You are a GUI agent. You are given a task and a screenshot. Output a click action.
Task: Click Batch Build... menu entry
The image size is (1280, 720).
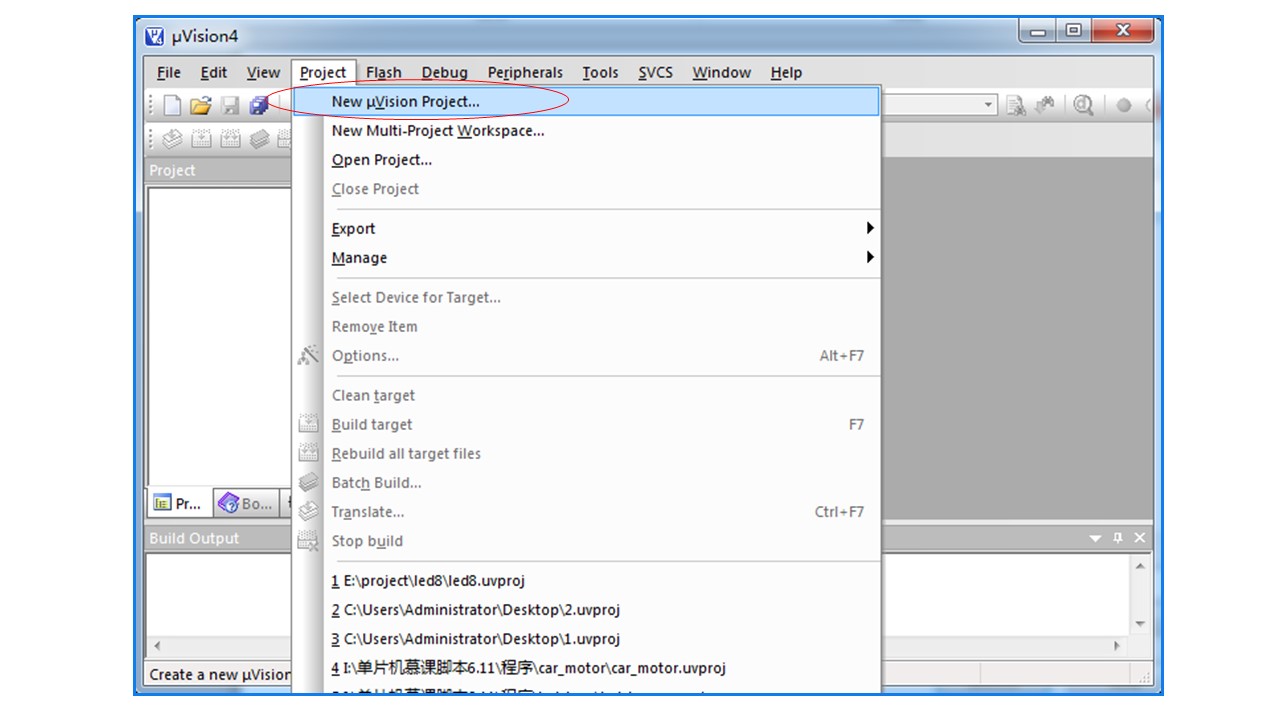(x=587, y=482)
